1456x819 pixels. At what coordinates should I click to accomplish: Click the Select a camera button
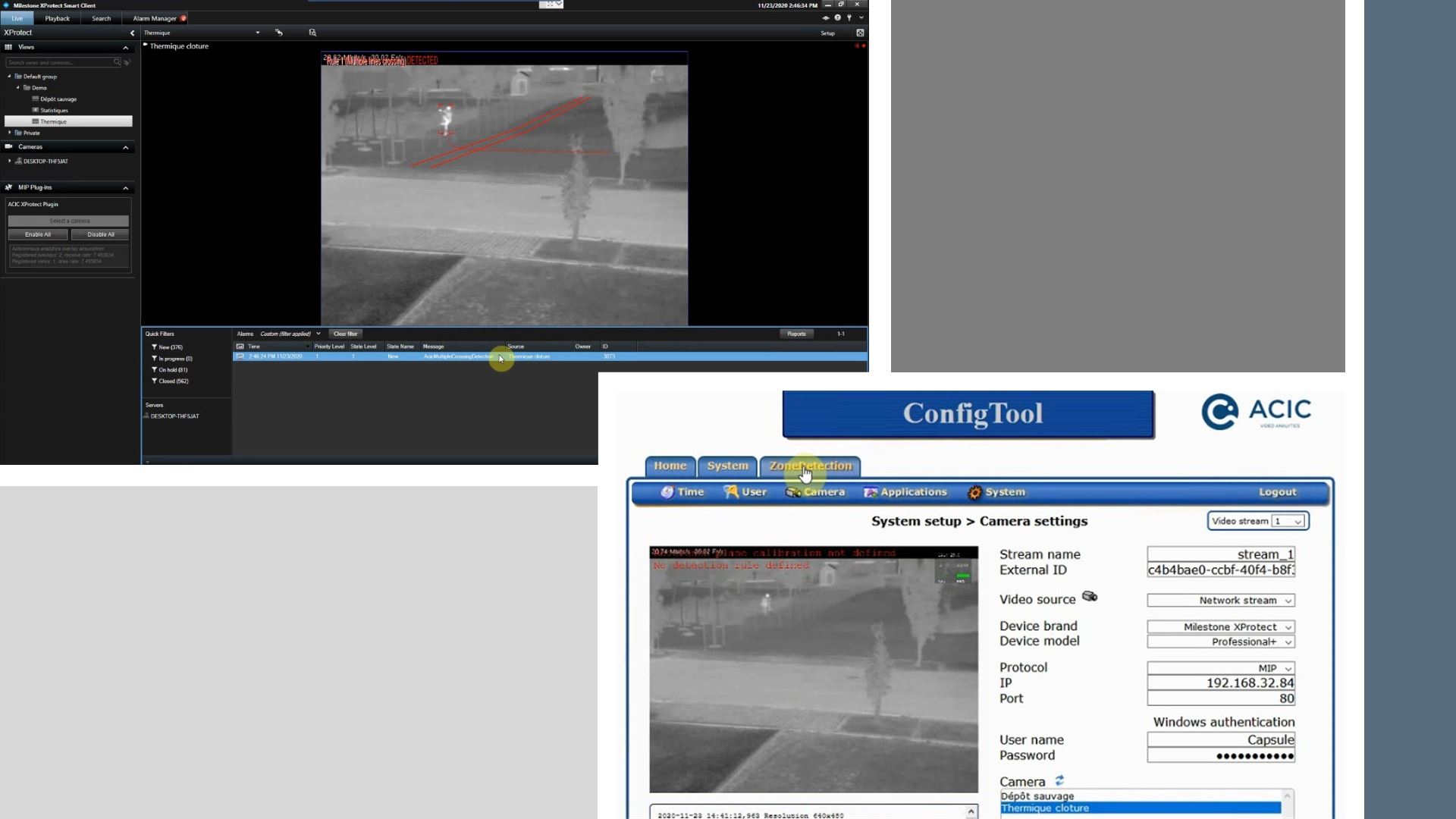coord(69,221)
